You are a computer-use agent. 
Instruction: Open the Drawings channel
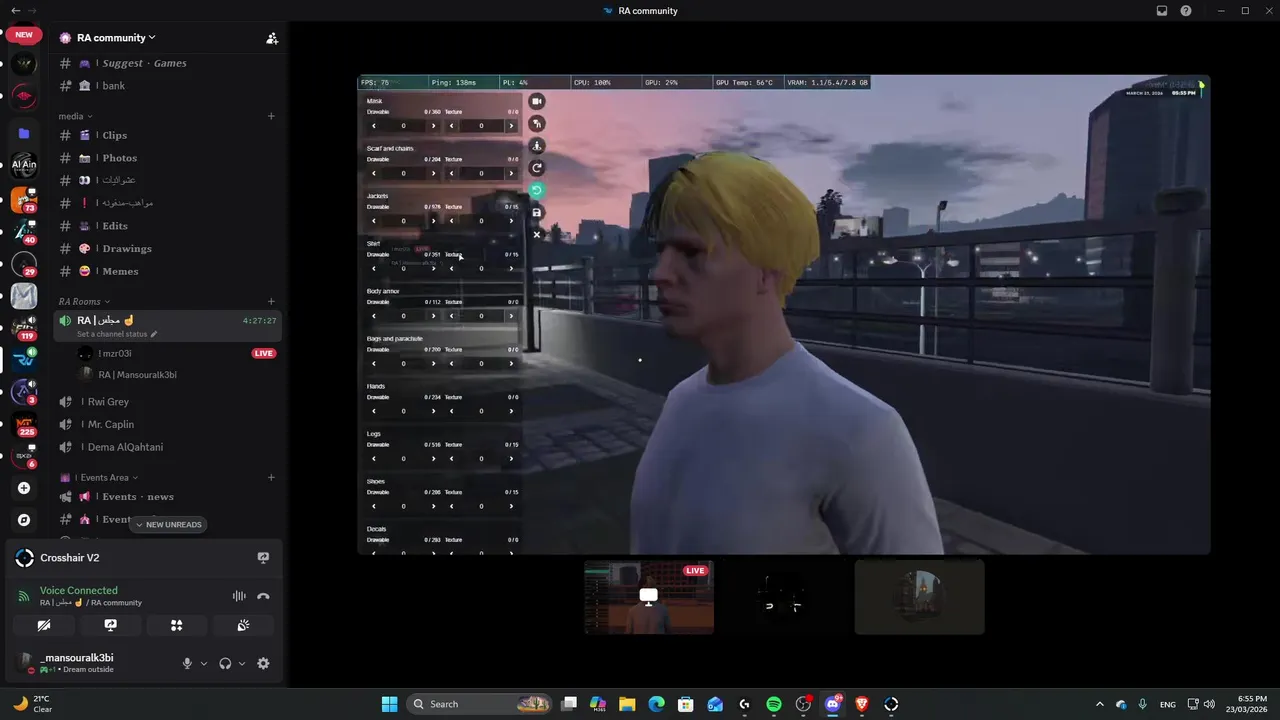click(167, 248)
